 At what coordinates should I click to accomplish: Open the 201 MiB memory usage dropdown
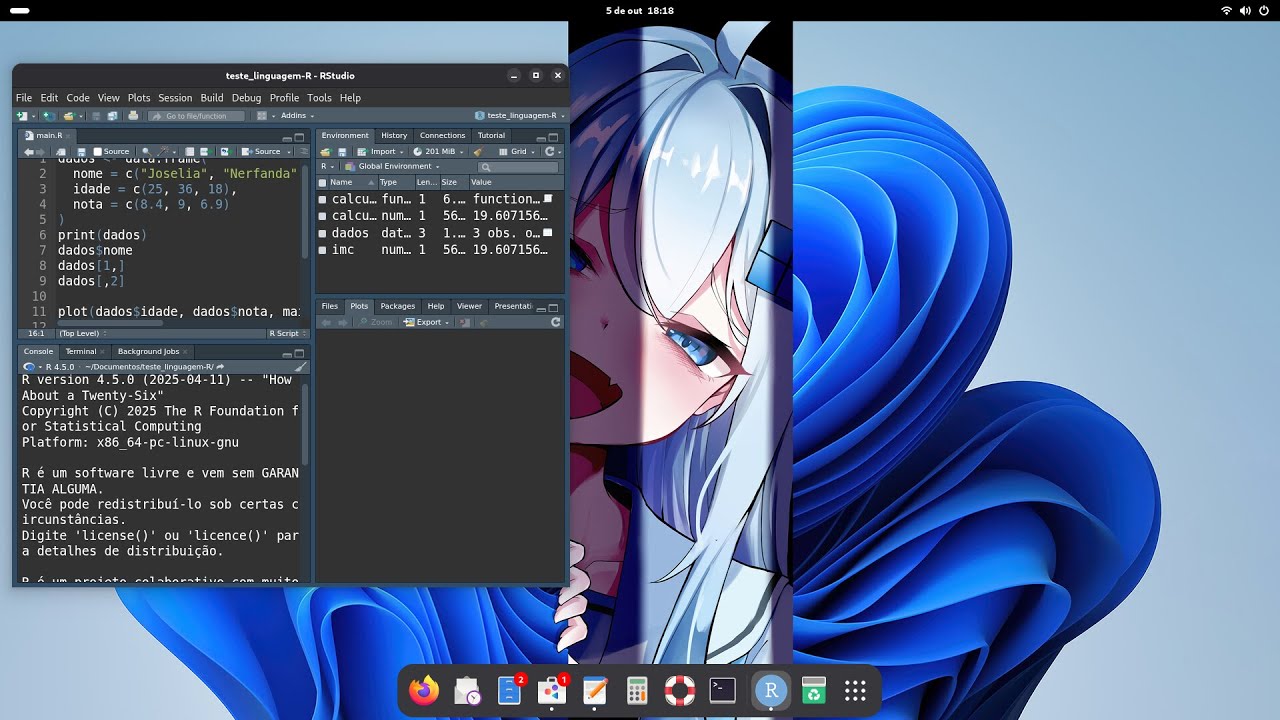[438, 152]
